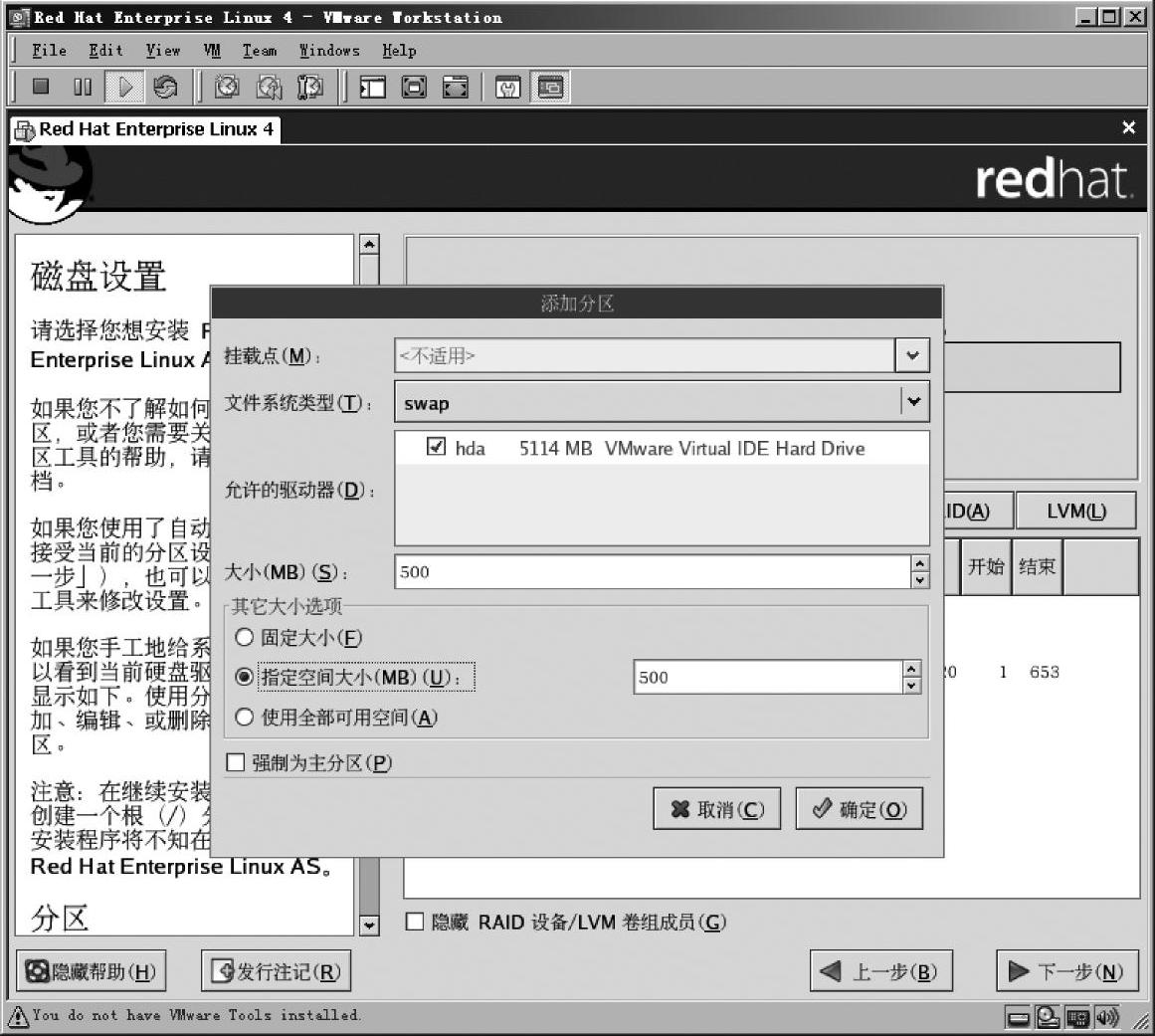Click the hard disk status bar icon
1155x1036 pixels.
coord(1018,1018)
